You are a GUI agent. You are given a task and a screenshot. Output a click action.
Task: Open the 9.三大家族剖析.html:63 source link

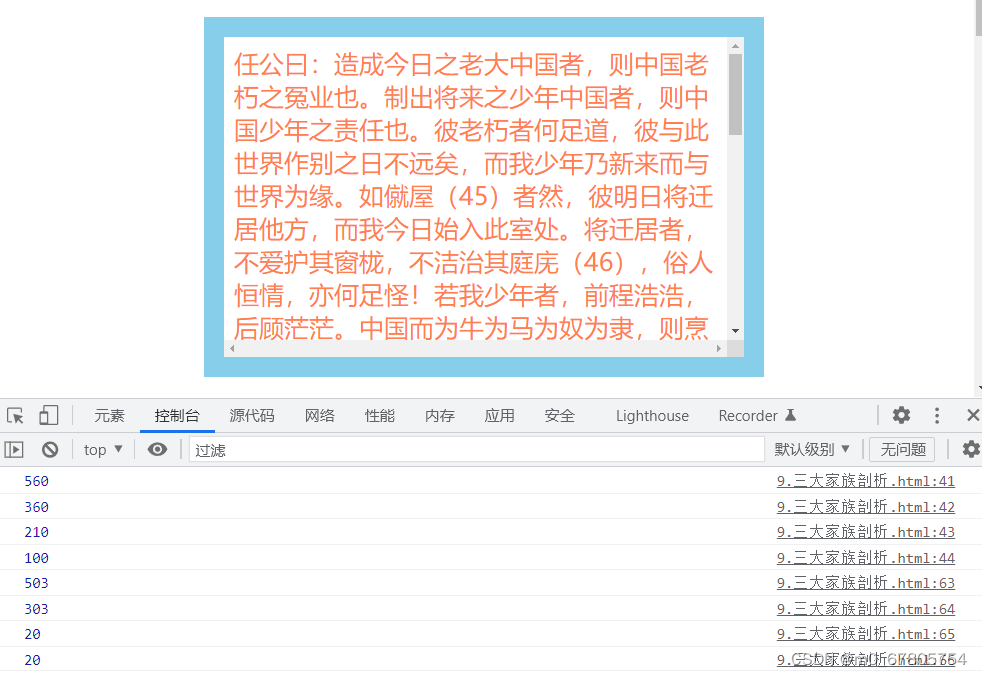coord(865,583)
